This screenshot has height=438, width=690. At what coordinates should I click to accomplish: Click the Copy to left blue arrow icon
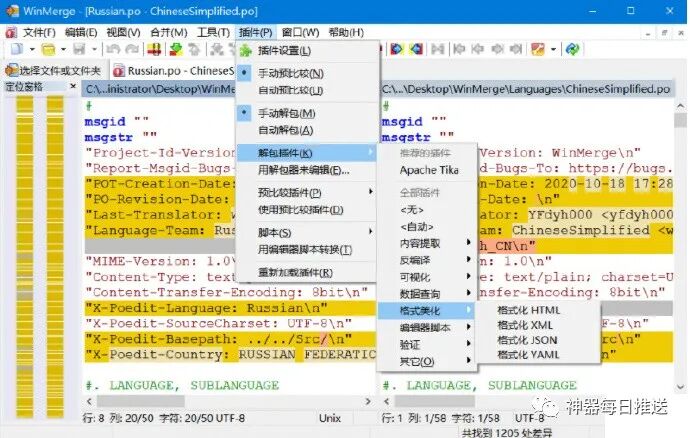[x=416, y=49]
